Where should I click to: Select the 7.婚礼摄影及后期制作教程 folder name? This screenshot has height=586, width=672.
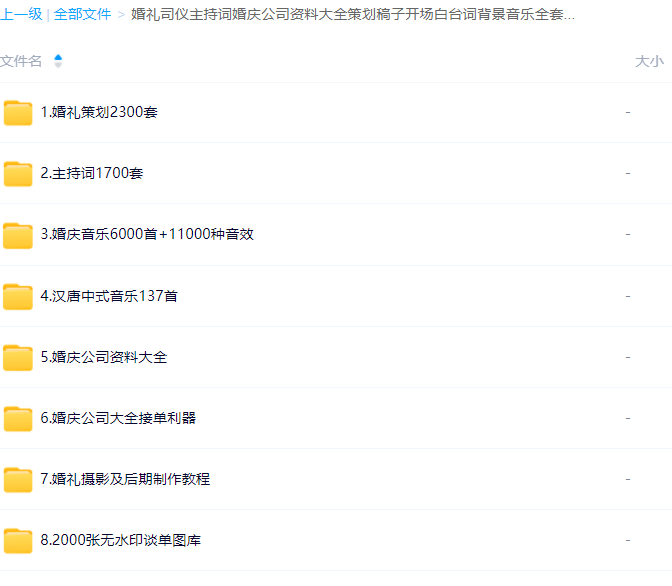(x=125, y=480)
